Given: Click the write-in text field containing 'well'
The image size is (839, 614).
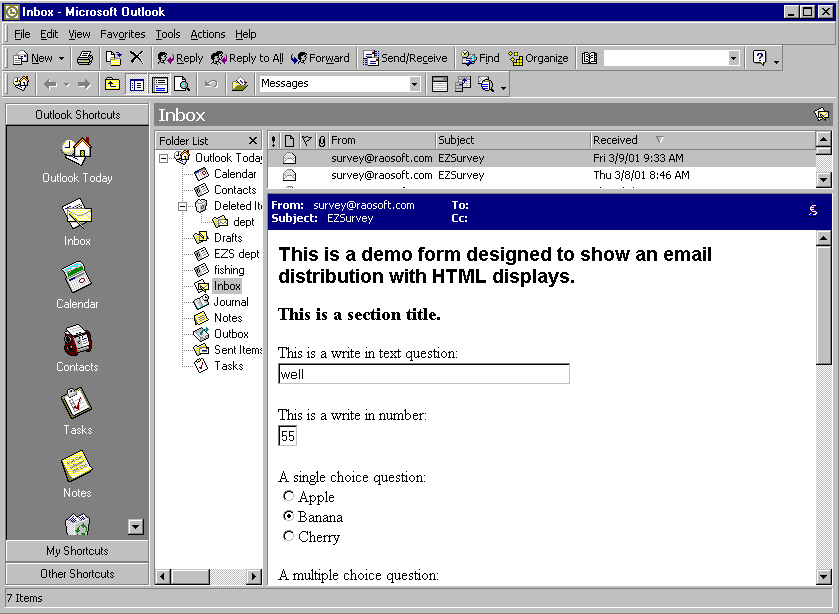Looking at the screenshot, I should [x=424, y=374].
